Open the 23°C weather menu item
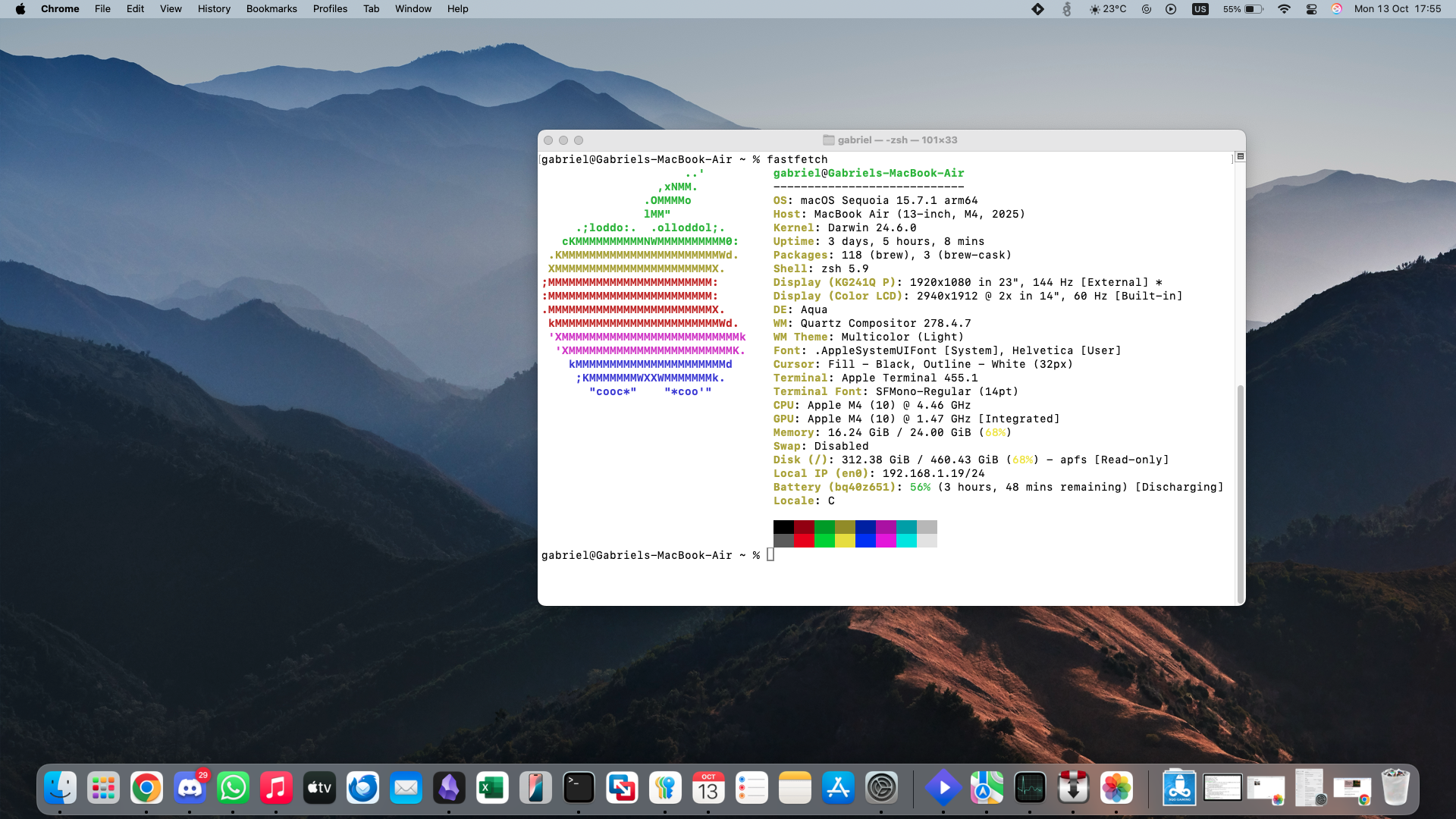 point(1108,9)
